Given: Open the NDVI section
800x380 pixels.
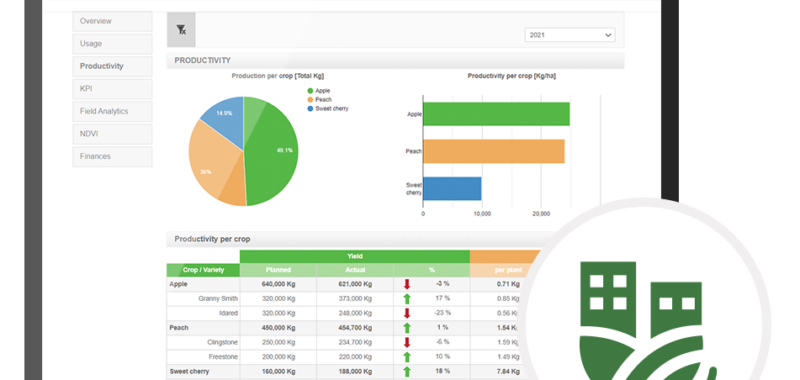Looking at the screenshot, I should coord(112,134).
